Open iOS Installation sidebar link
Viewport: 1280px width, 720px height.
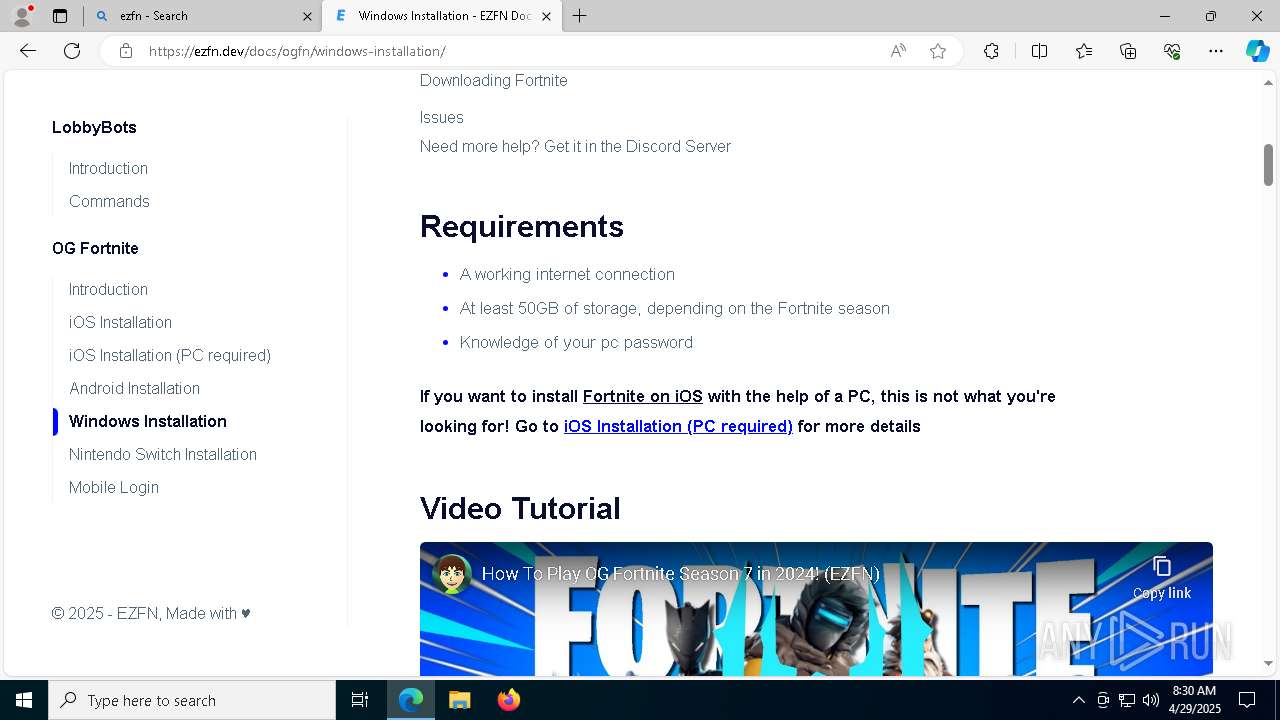[x=120, y=322]
